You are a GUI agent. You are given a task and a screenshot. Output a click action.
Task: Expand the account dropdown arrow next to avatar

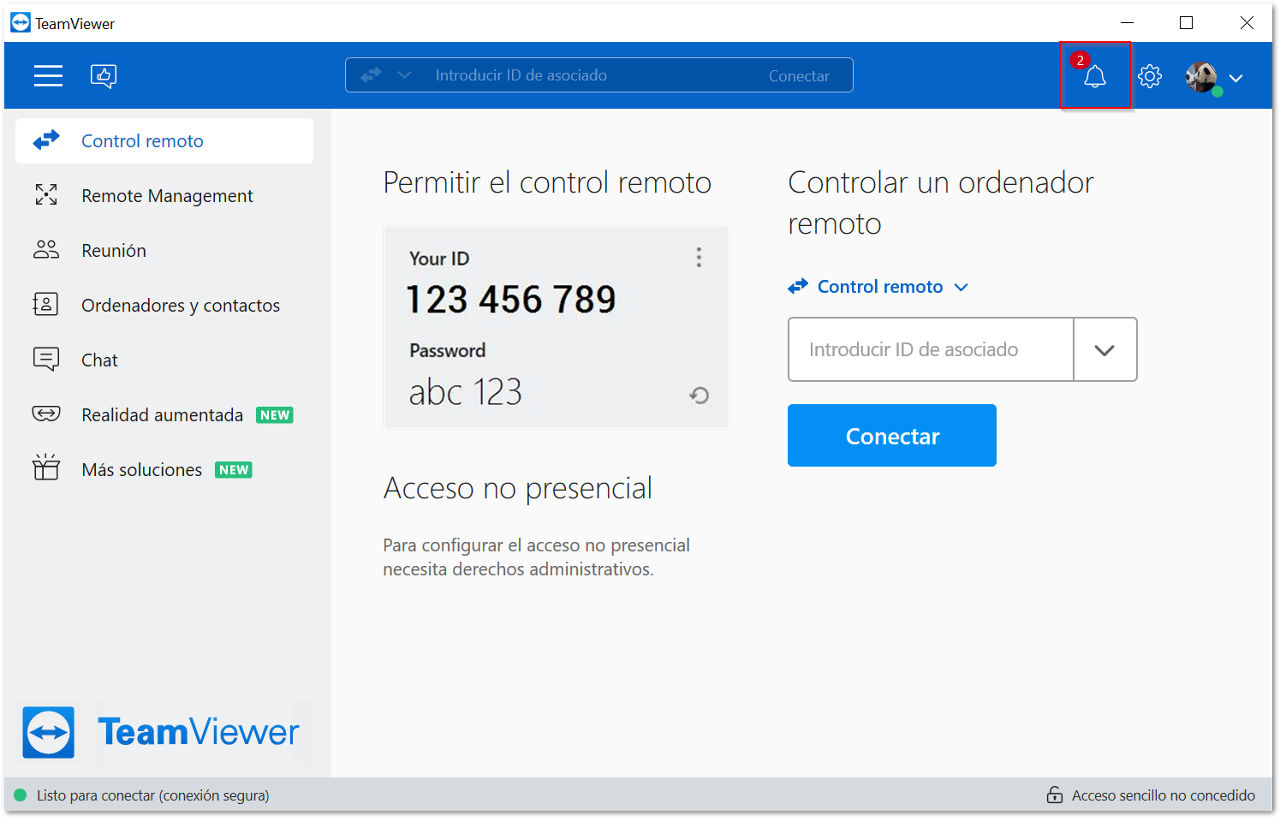(1236, 78)
